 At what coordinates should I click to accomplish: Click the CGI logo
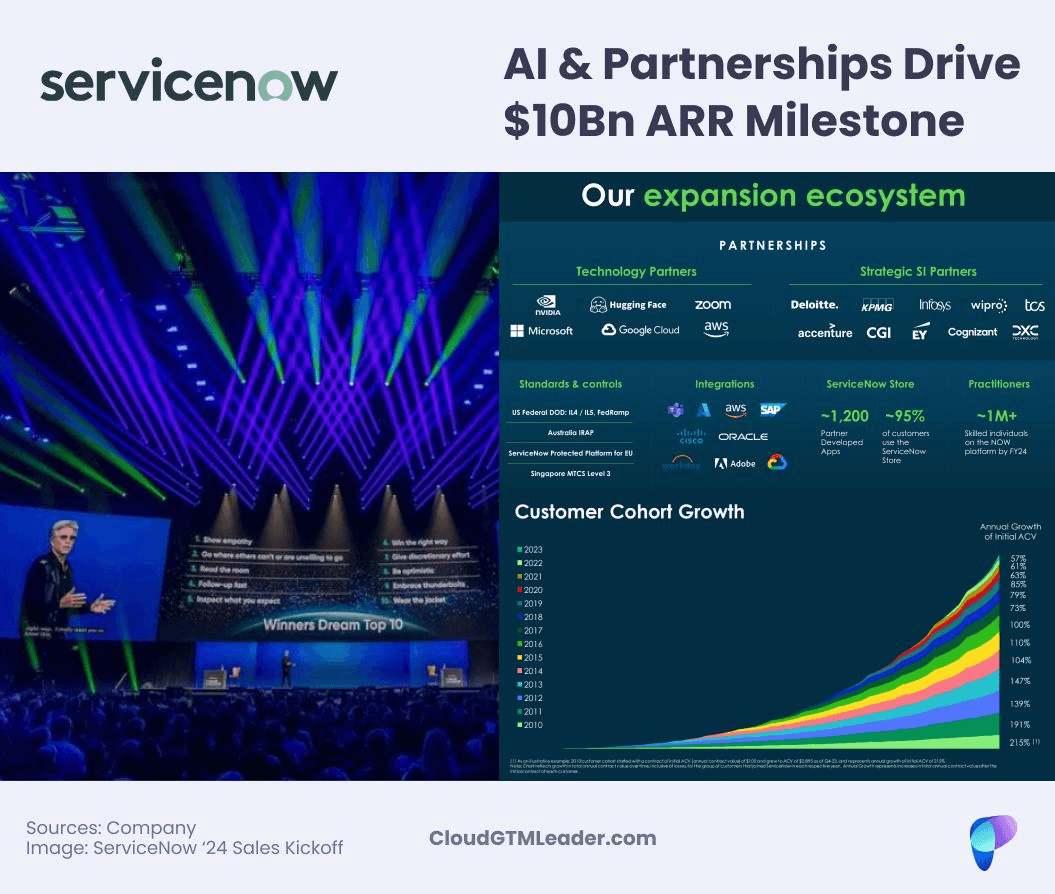879,332
